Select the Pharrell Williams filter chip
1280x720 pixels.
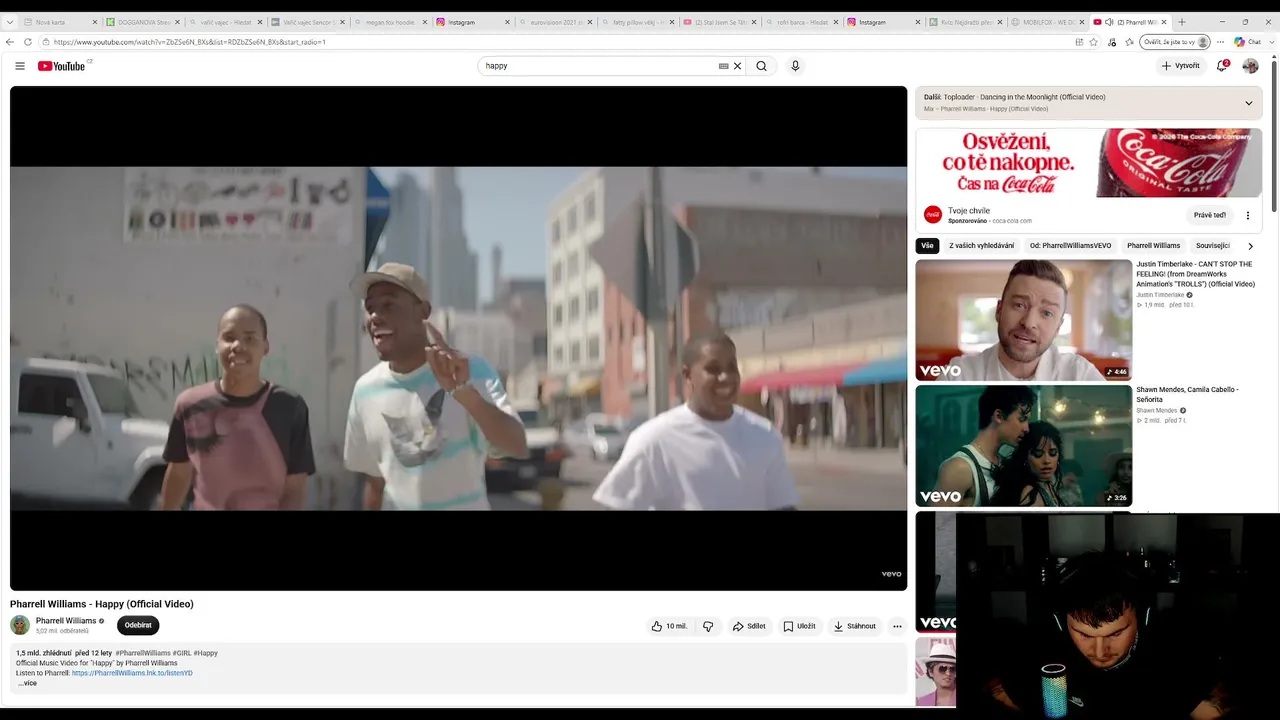[1153, 246]
